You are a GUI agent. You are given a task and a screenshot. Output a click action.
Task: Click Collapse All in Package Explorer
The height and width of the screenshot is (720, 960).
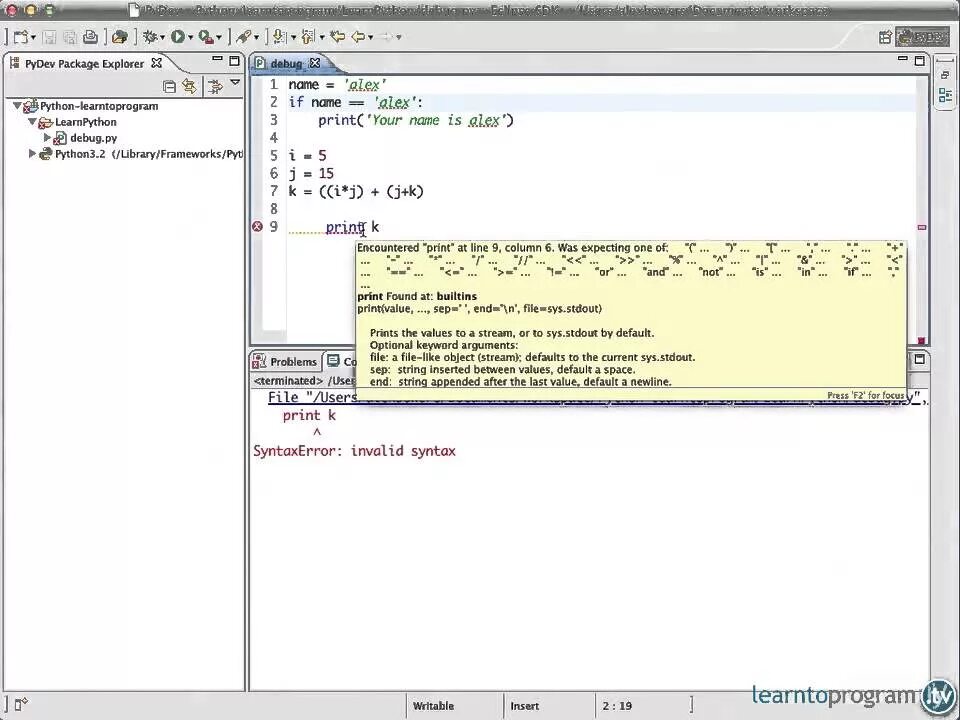170,86
